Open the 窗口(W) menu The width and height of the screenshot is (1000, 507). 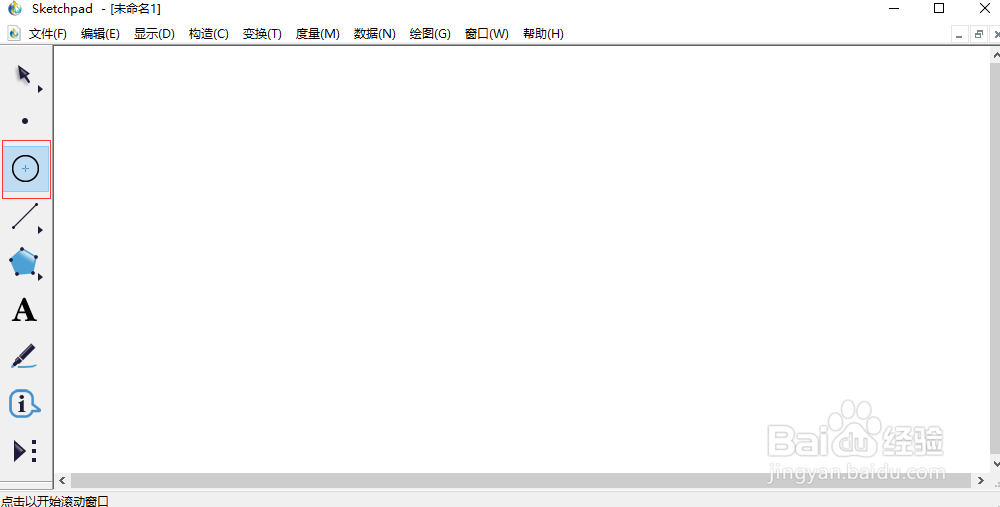click(x=487, y=34)
